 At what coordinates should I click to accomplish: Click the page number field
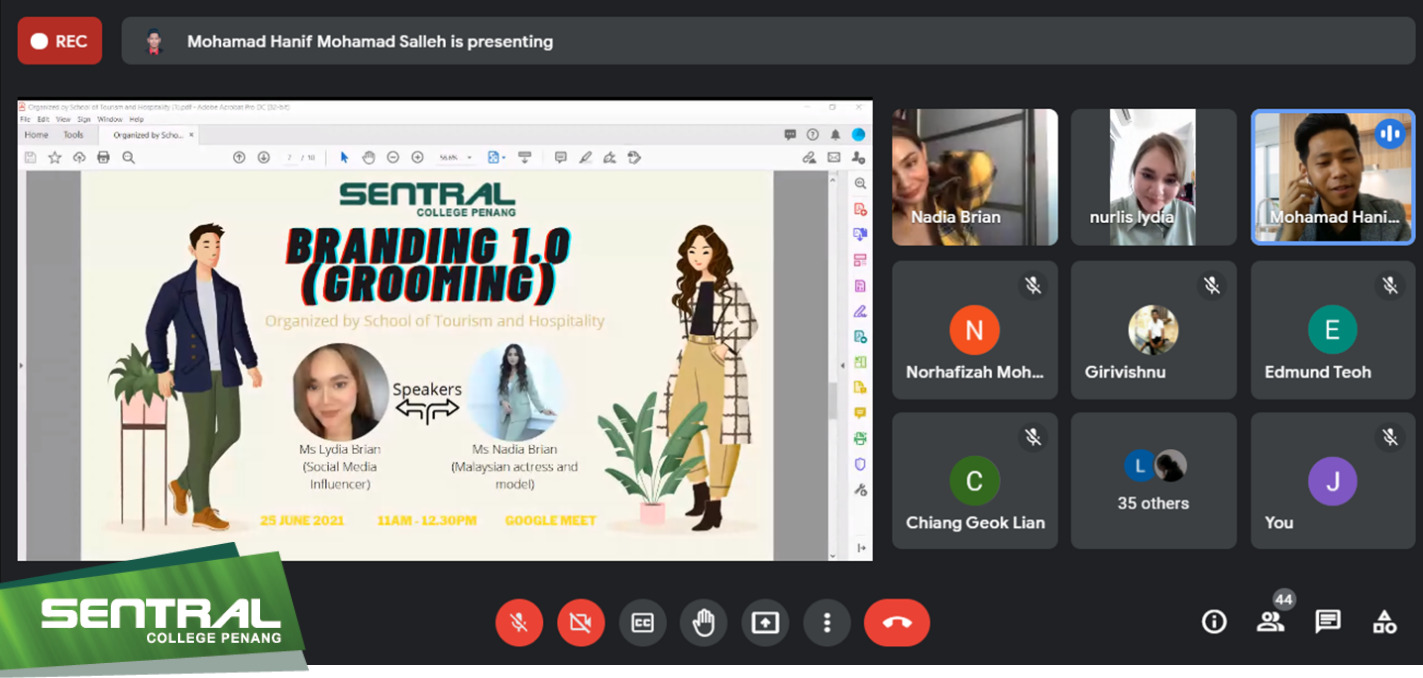pos(289,157)
